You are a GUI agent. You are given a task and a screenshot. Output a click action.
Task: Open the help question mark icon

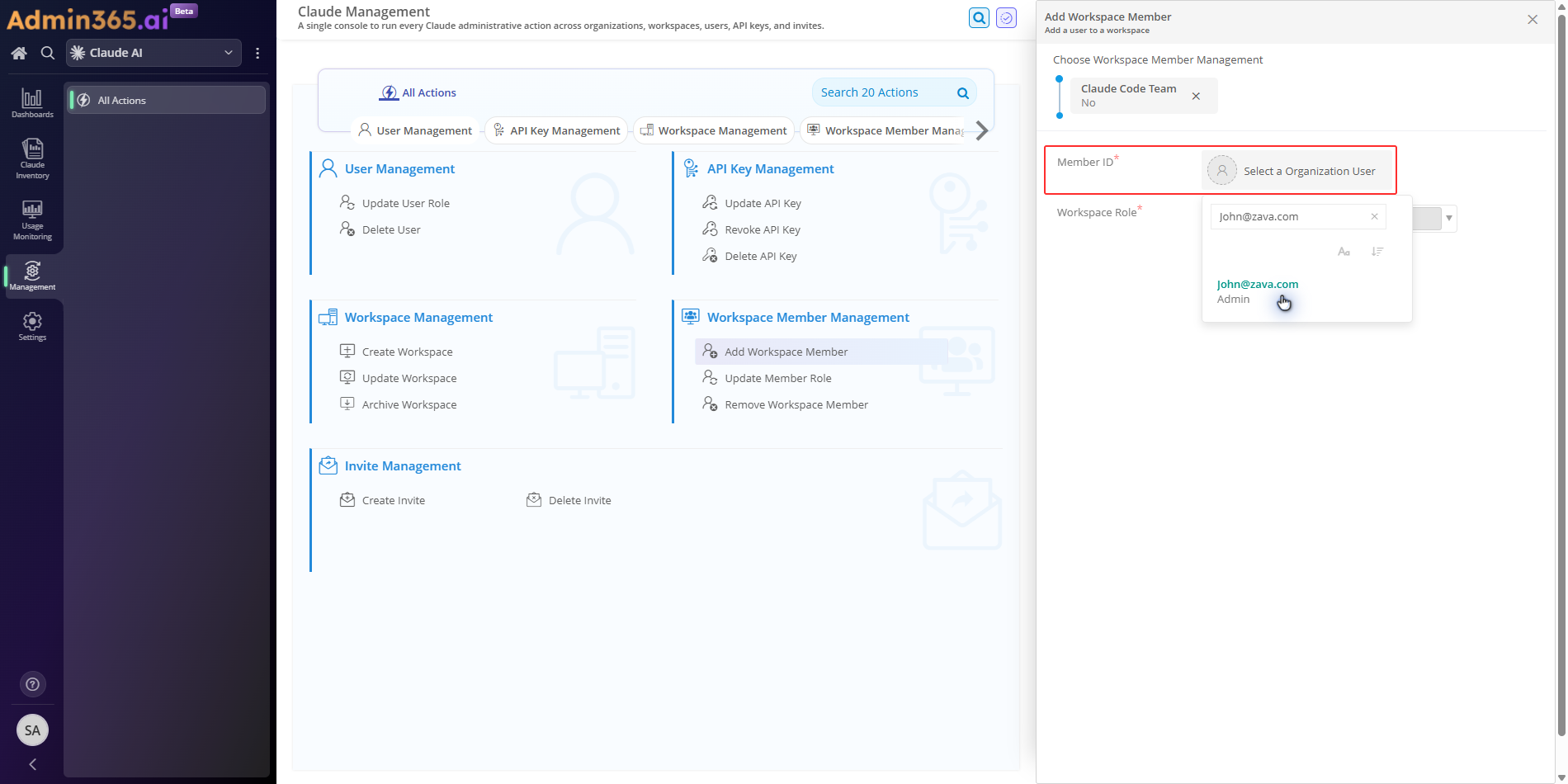32,684
